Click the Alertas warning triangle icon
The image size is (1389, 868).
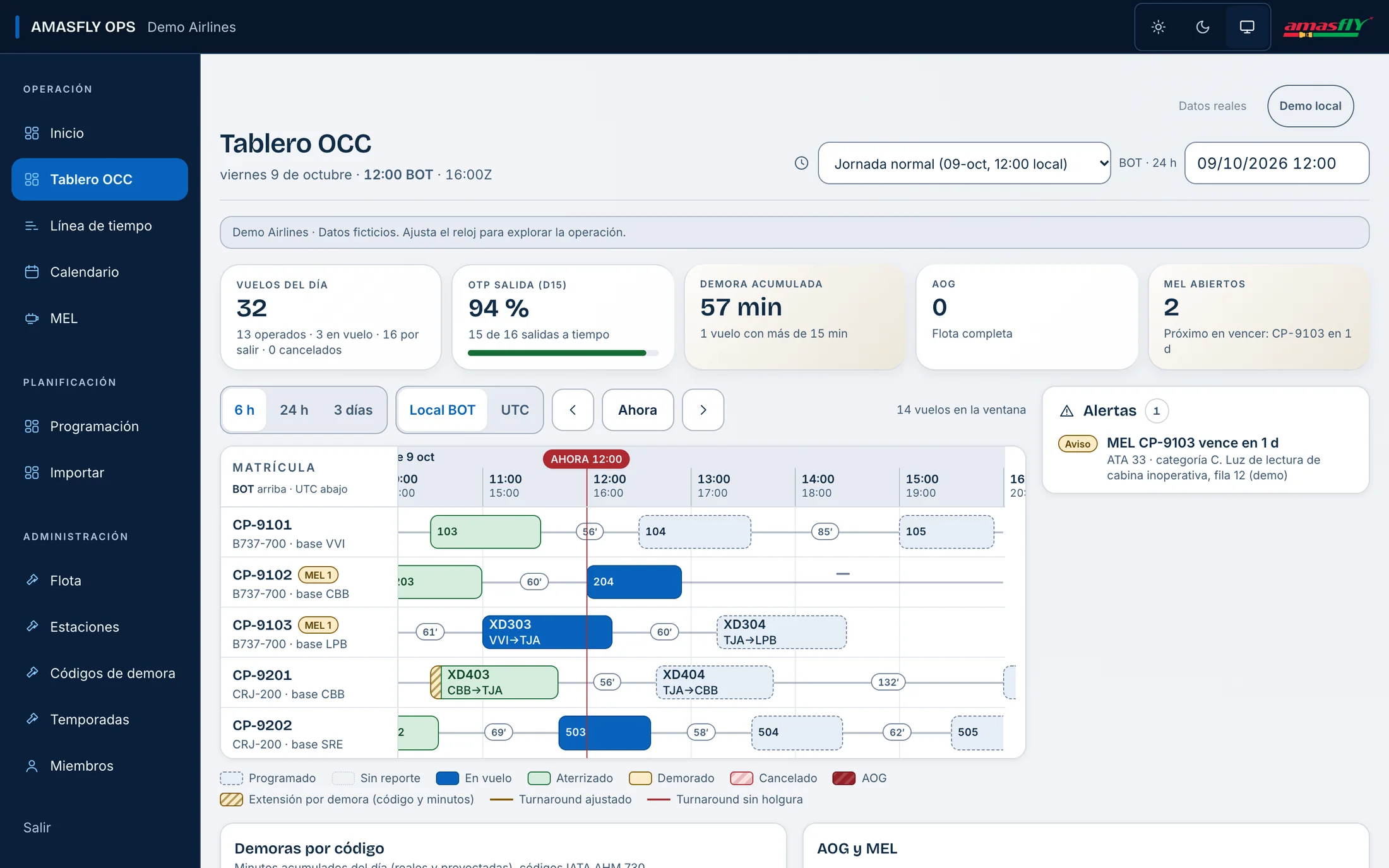(1067, 411)
